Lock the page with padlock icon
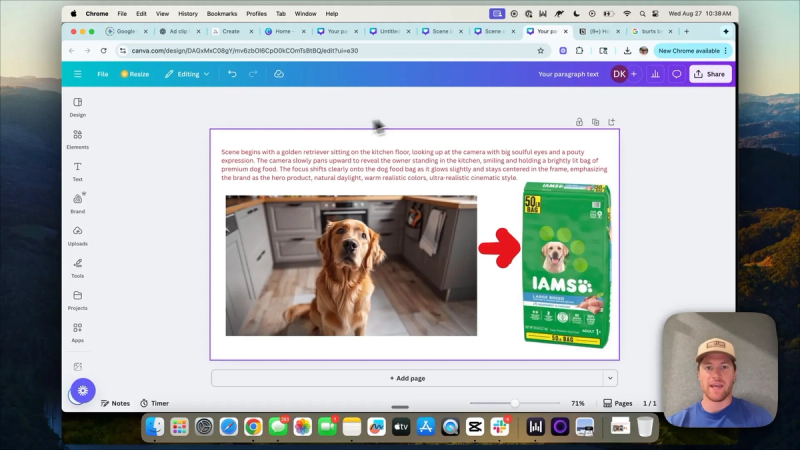This screenshot has height=450, width=800. [579, 122]
